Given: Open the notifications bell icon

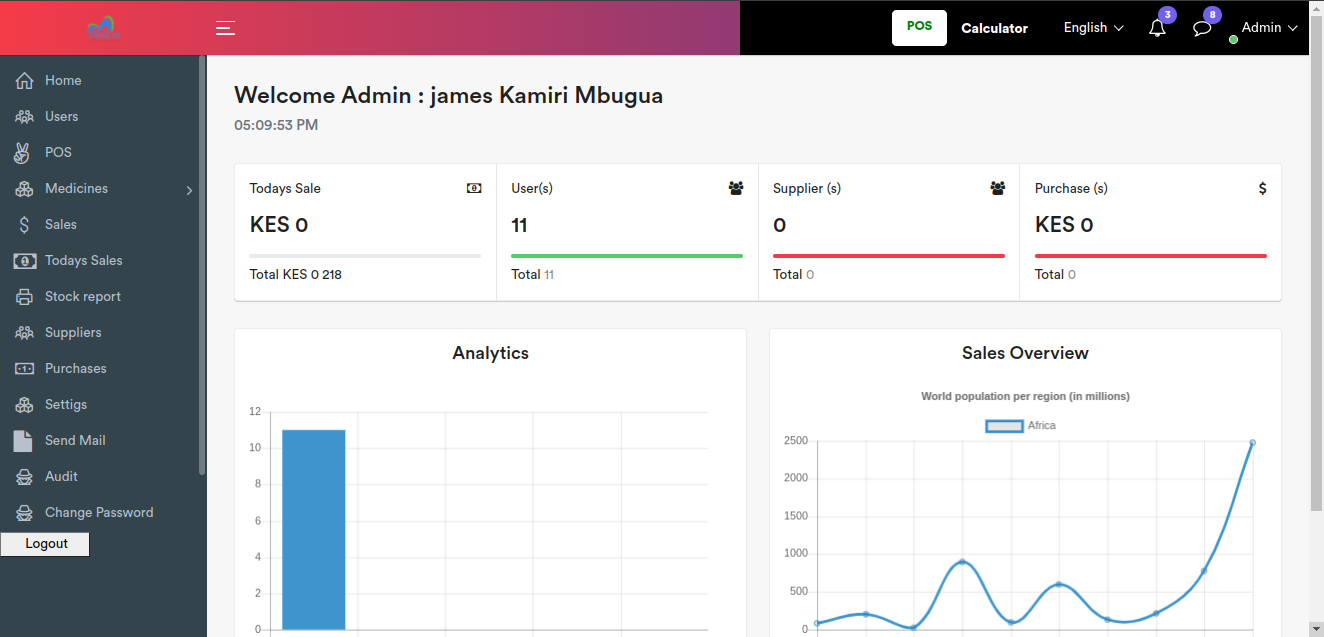Looking at the screenshot, I should 1157,28.
